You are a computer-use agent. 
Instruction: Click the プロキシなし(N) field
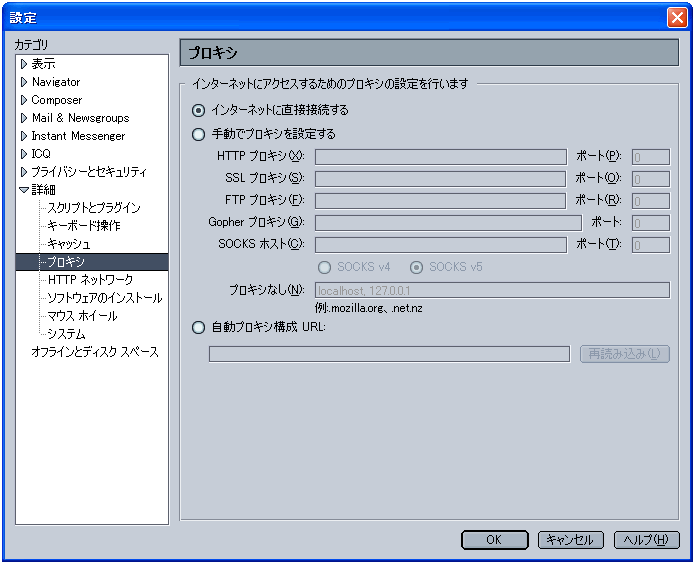click(492, 291)
